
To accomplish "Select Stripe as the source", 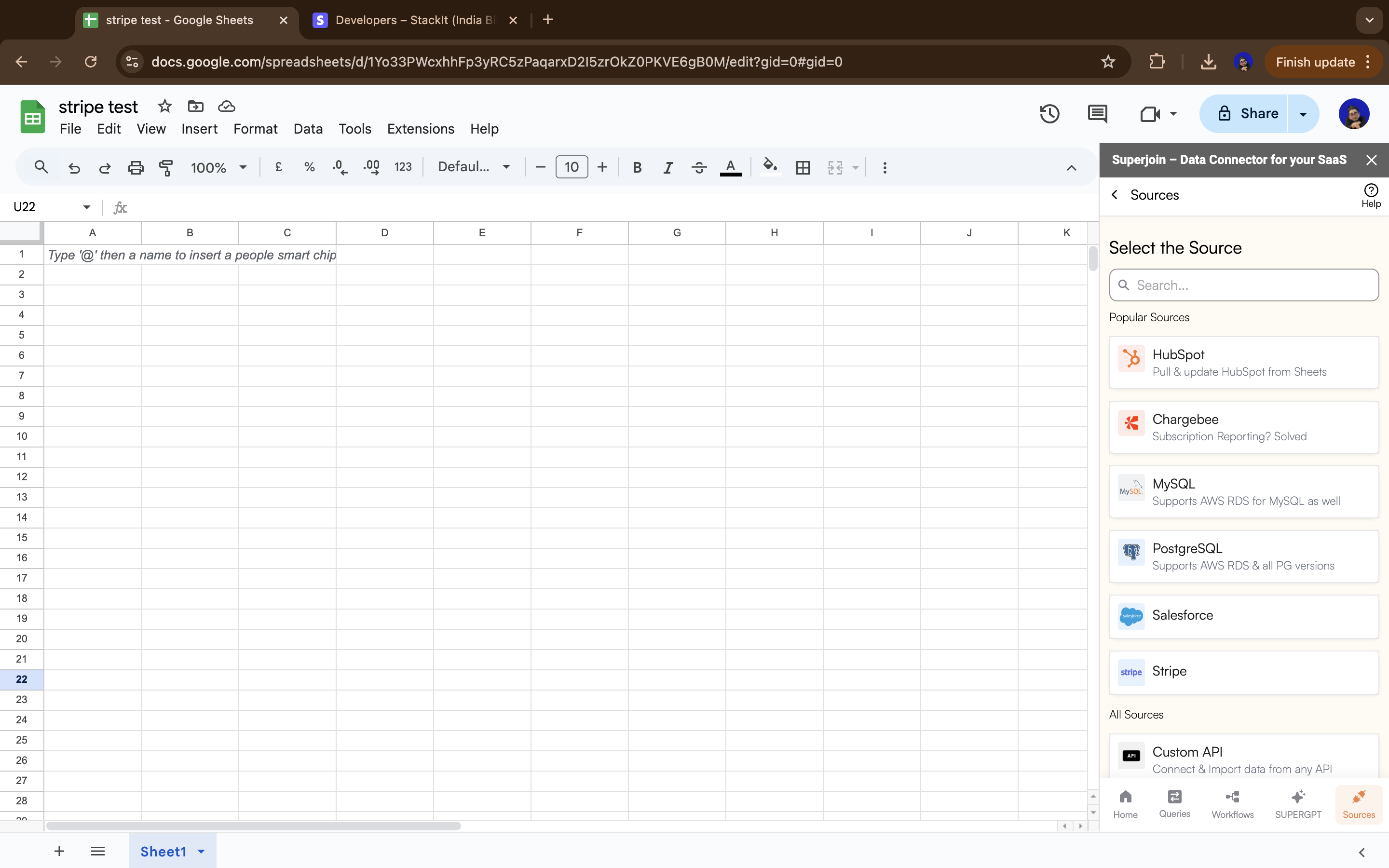I will coord(1243,672).
